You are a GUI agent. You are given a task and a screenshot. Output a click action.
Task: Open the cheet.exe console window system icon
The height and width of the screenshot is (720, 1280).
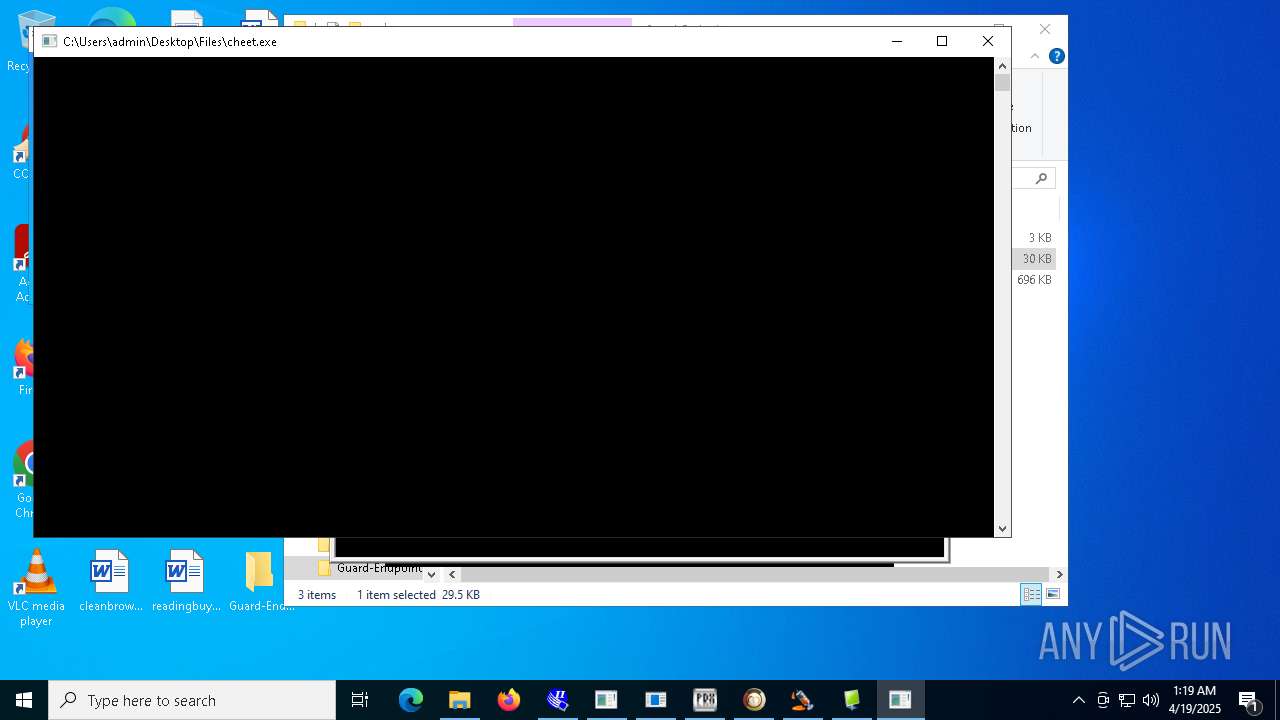pos(49,41)
